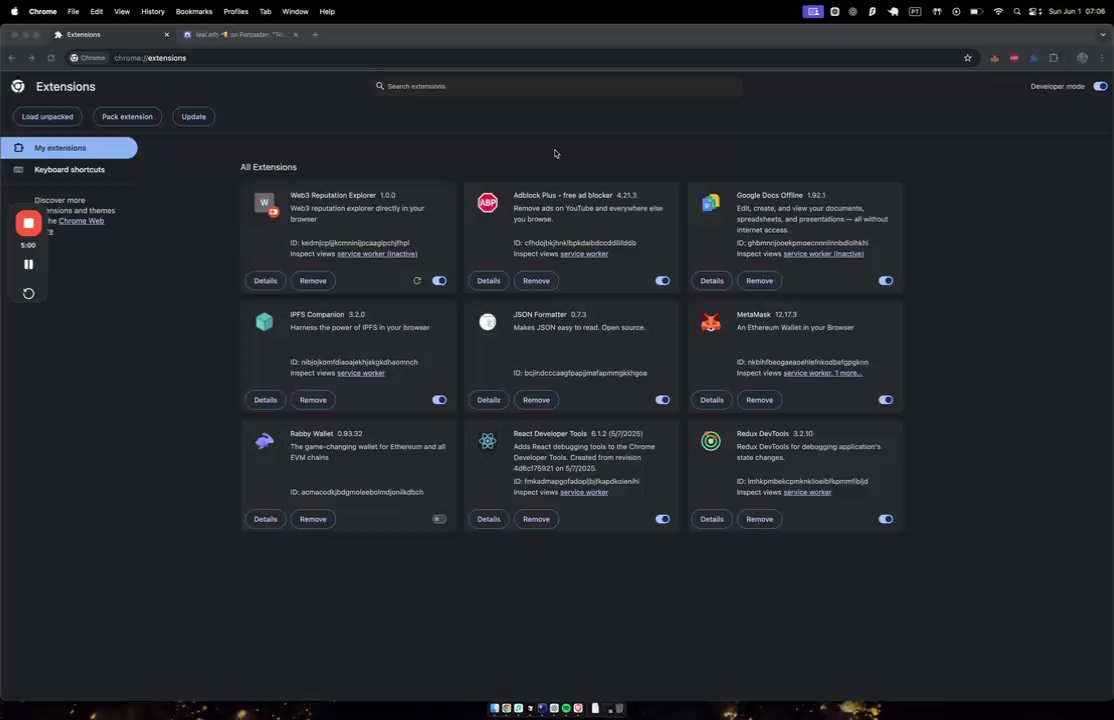The image size is (1114, 720).
Task: Disable JSON Formatter extension
Action: 662,400
